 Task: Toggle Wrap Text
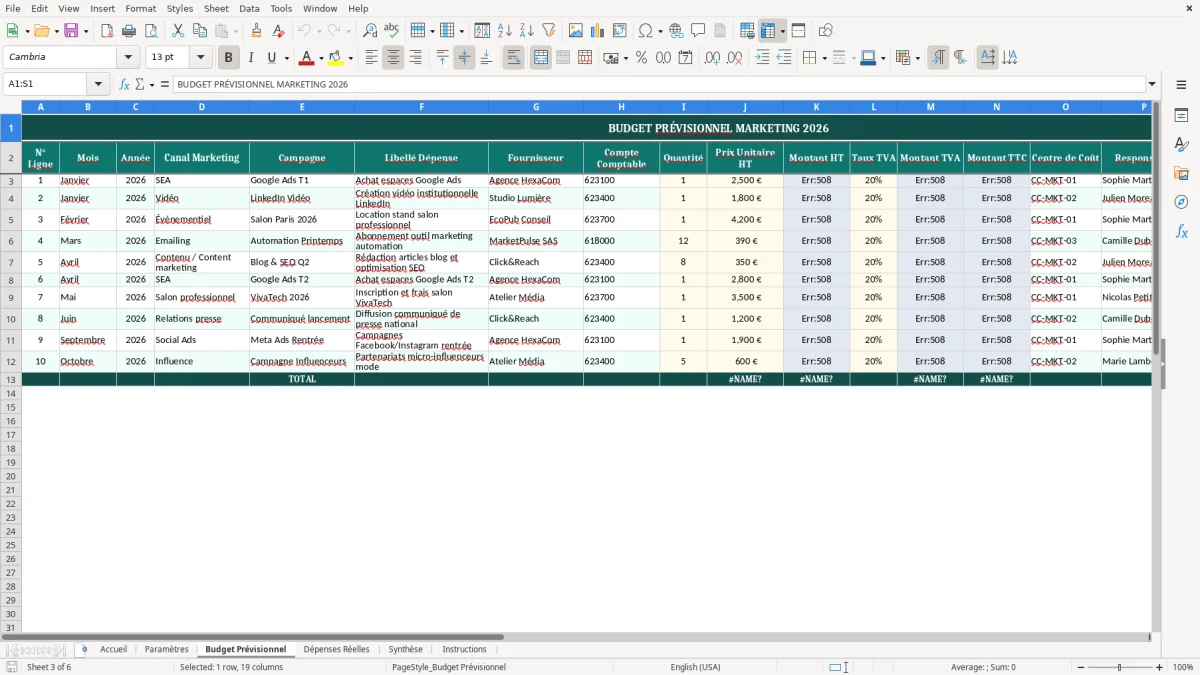513,58
